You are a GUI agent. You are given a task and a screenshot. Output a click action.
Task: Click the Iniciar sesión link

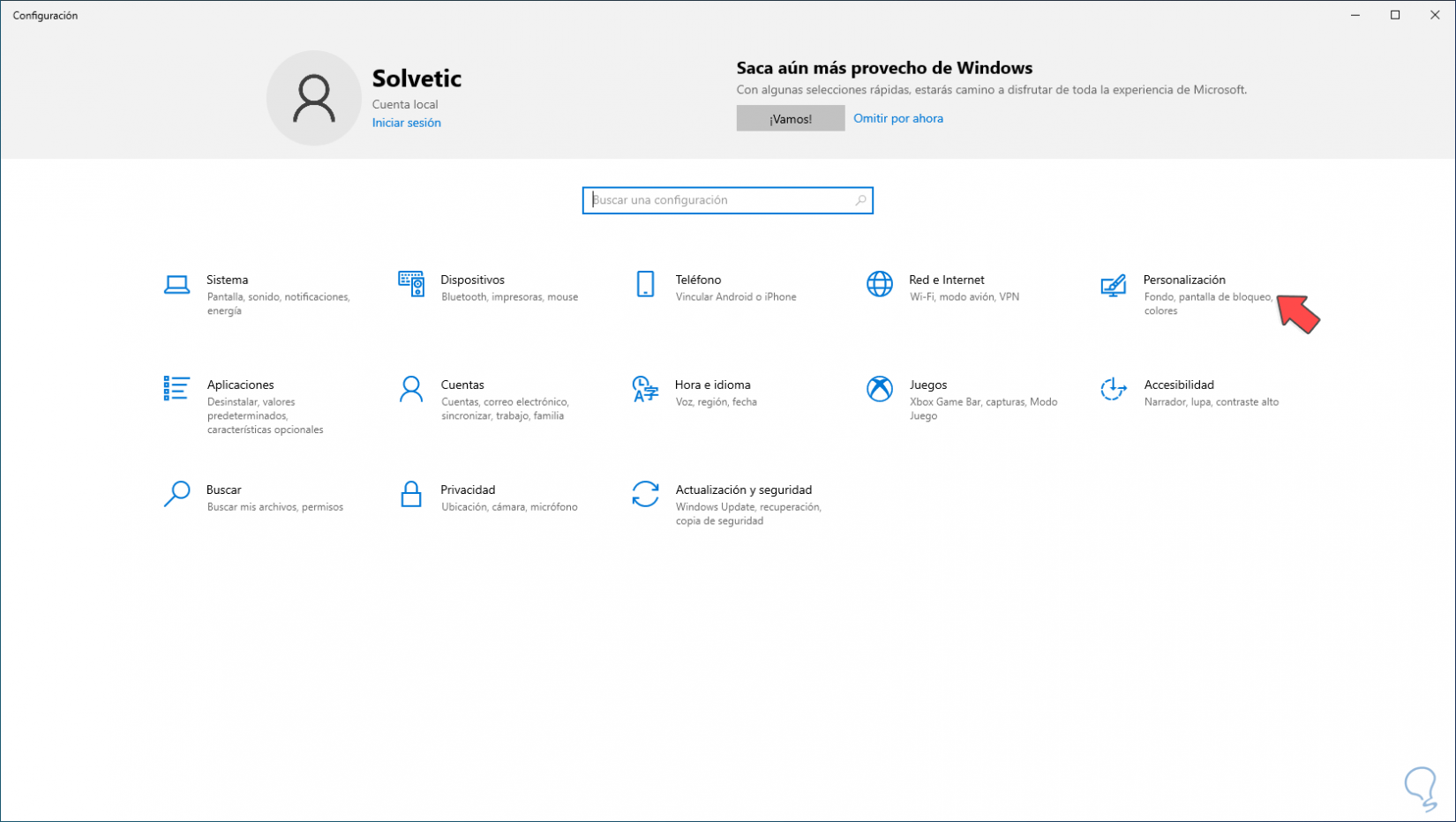tap(406, 123)
